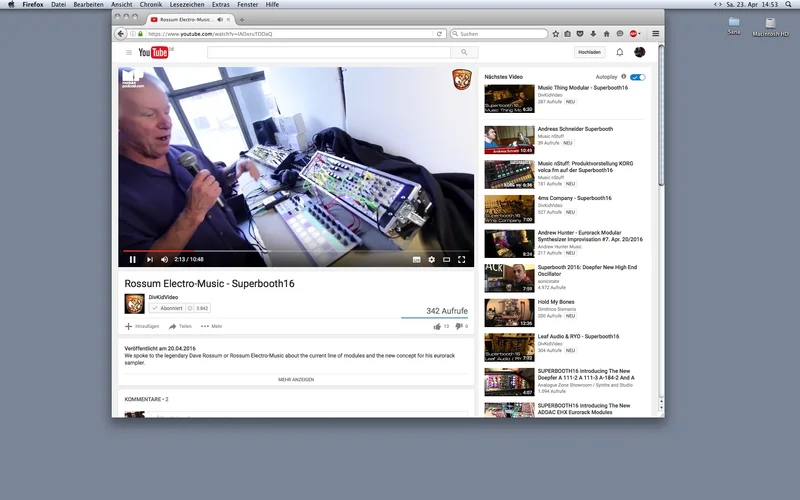Mute tab audio via speaker icon
The height and width of the screenshot is (500, 800).
(x=220, y=19)
